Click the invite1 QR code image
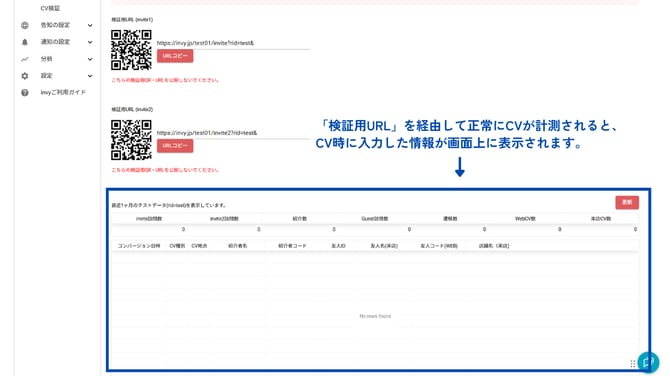Viewport: 670px width, 376px height. tap(131, 50)
